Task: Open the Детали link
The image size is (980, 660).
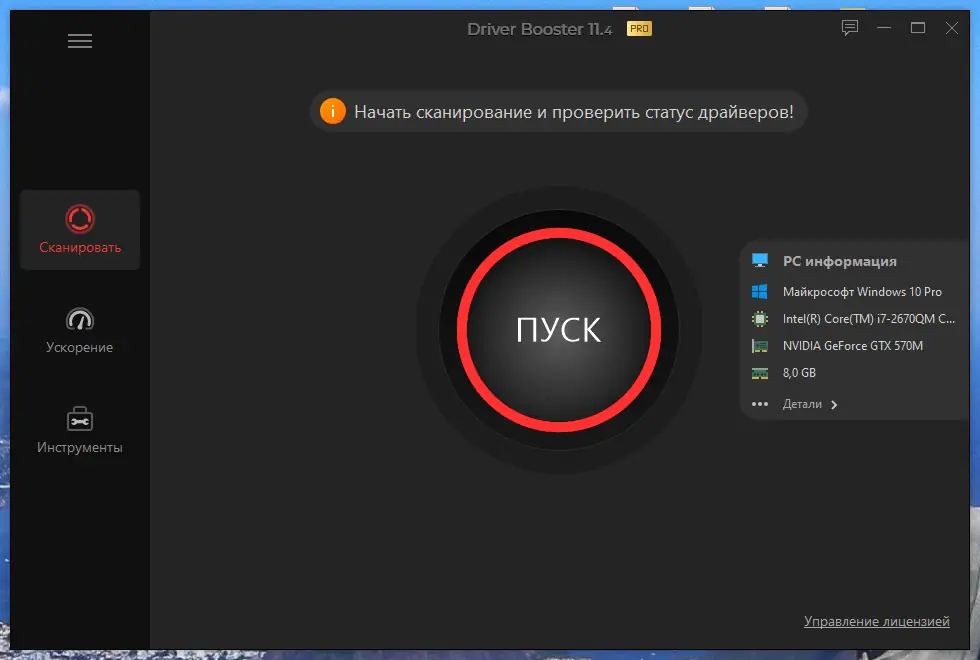Action: (802, 404)
